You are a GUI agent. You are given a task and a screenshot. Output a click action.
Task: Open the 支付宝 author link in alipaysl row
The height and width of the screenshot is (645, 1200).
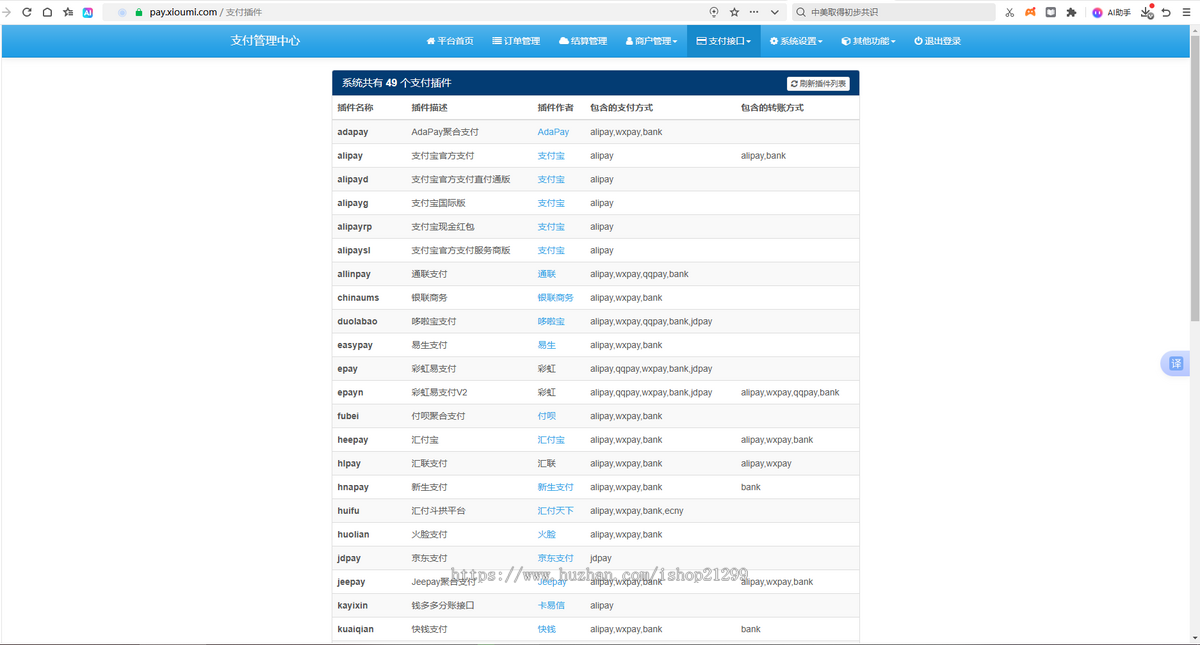point(551,251)
